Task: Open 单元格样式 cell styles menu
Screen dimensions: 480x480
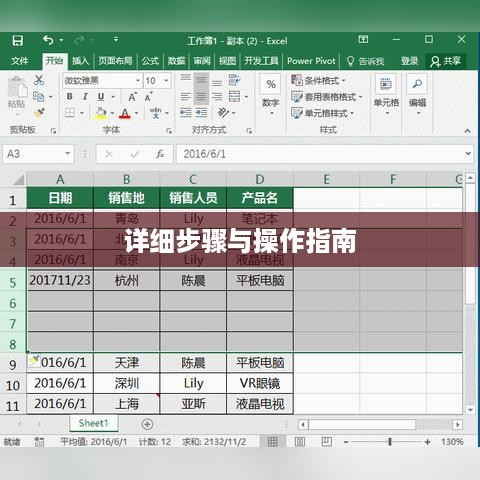Action: [x=322, y=113]
